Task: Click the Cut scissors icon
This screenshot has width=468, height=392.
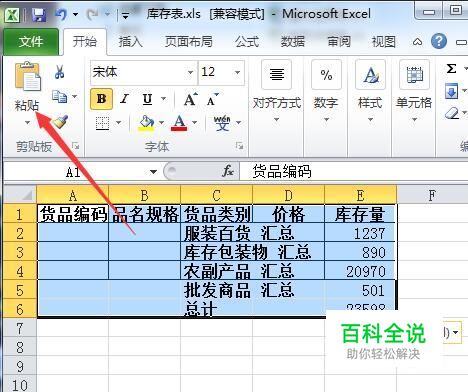Action: pos(59,72)
